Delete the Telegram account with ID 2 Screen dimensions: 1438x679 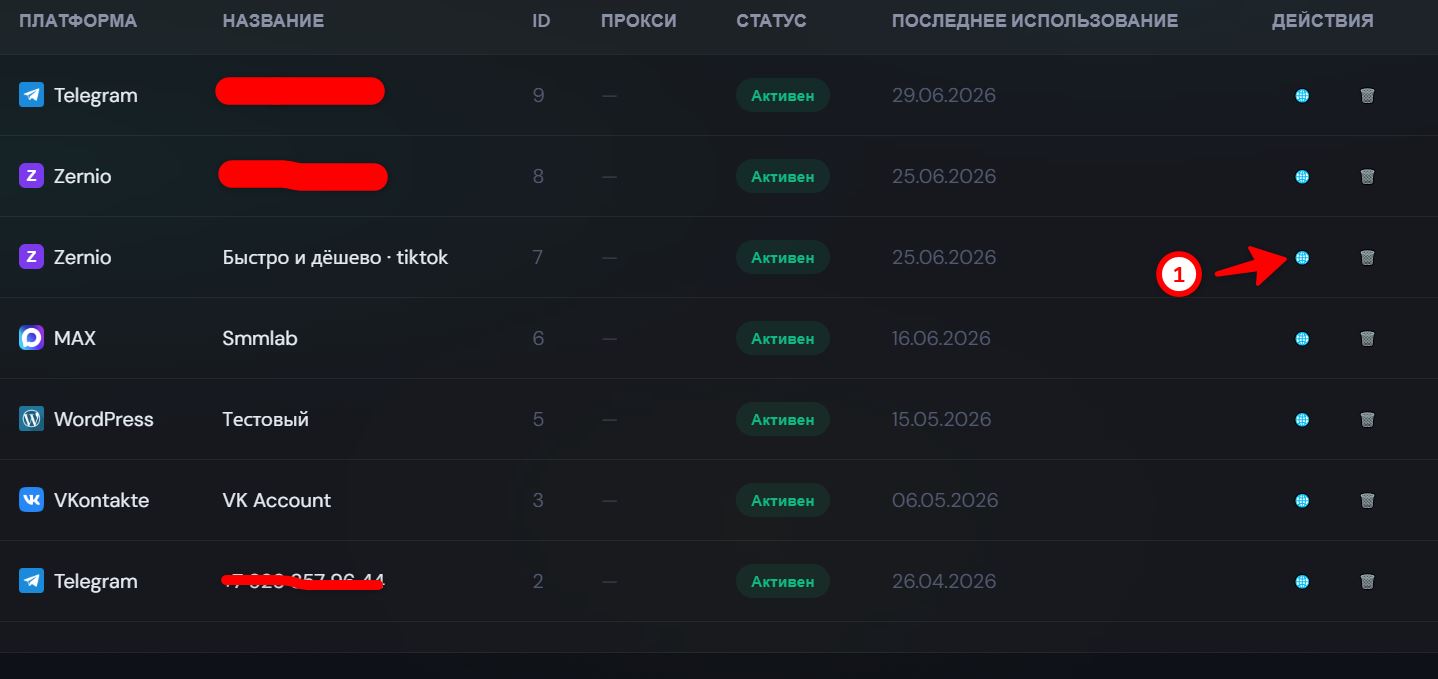pos(1367,581)
